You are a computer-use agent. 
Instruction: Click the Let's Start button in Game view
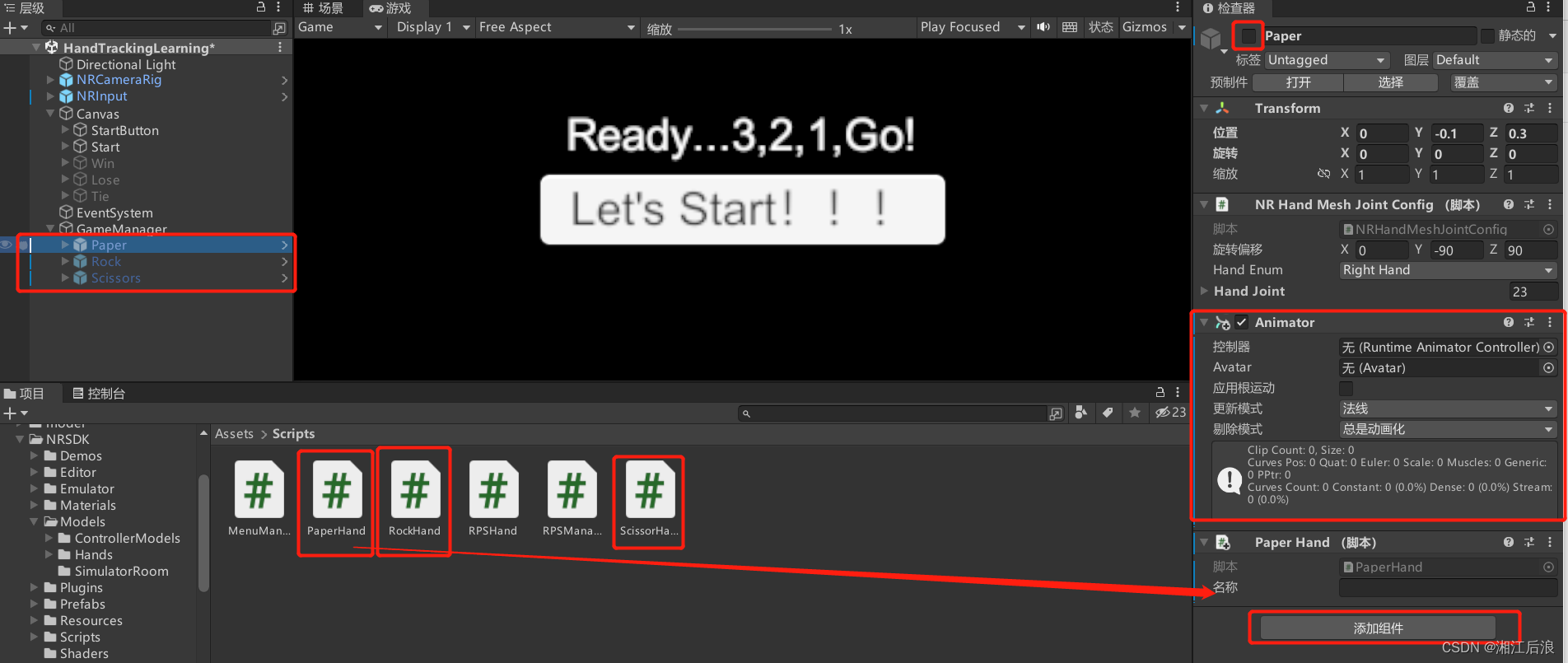(x=742, y=209)
